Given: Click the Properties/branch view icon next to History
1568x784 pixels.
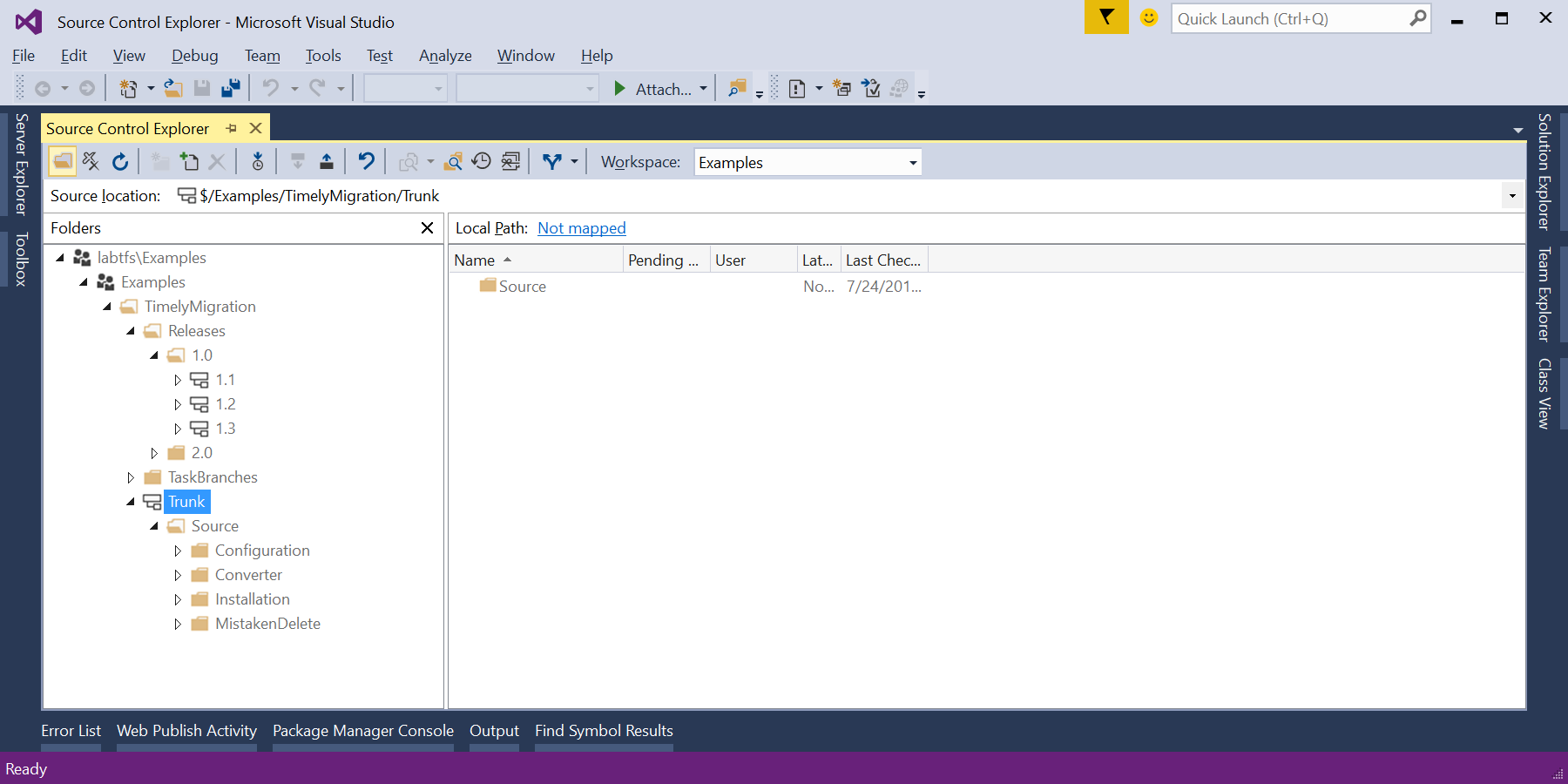Looking at the screenshot, I should [511, 161].
